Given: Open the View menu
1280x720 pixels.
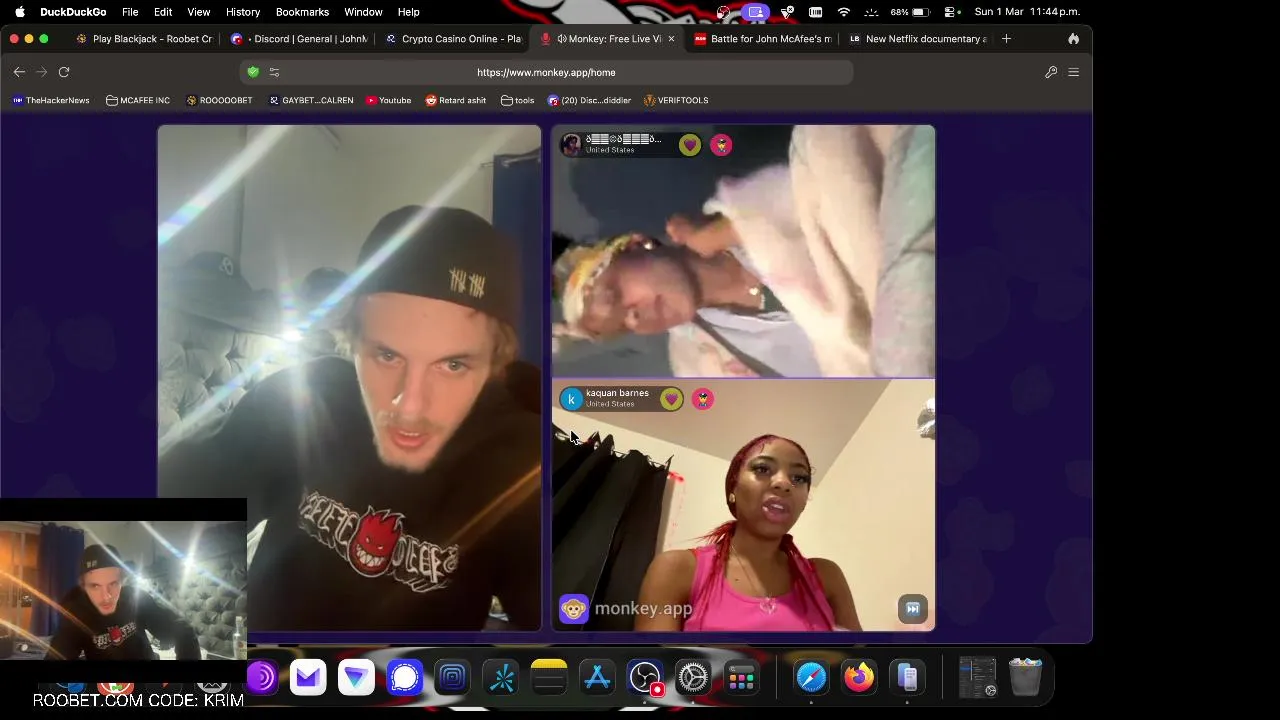Looking at the screenshot, I should pyautogui.click(x=198, y=12).
